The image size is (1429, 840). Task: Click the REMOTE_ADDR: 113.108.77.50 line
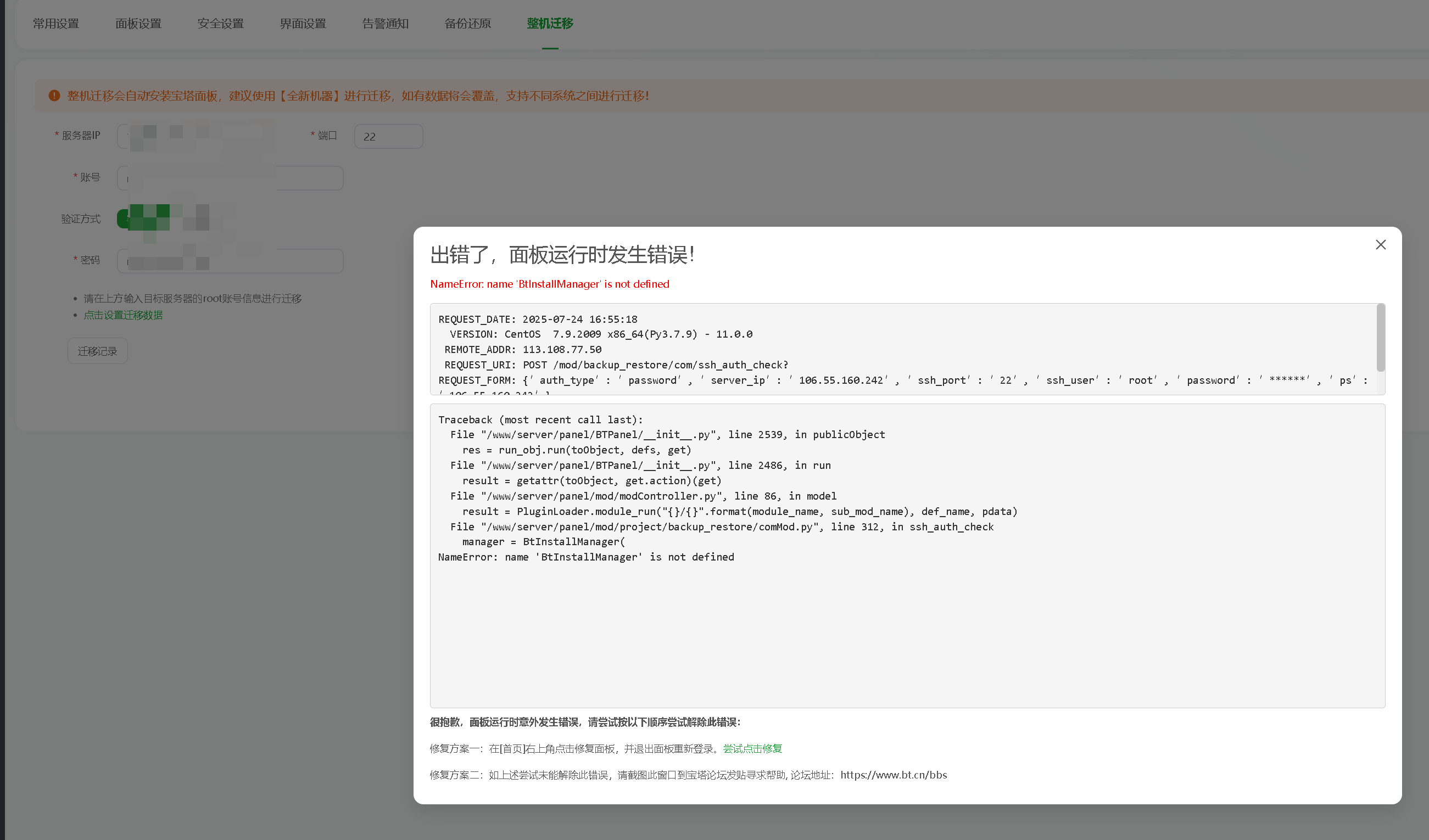tap(523, 350)
